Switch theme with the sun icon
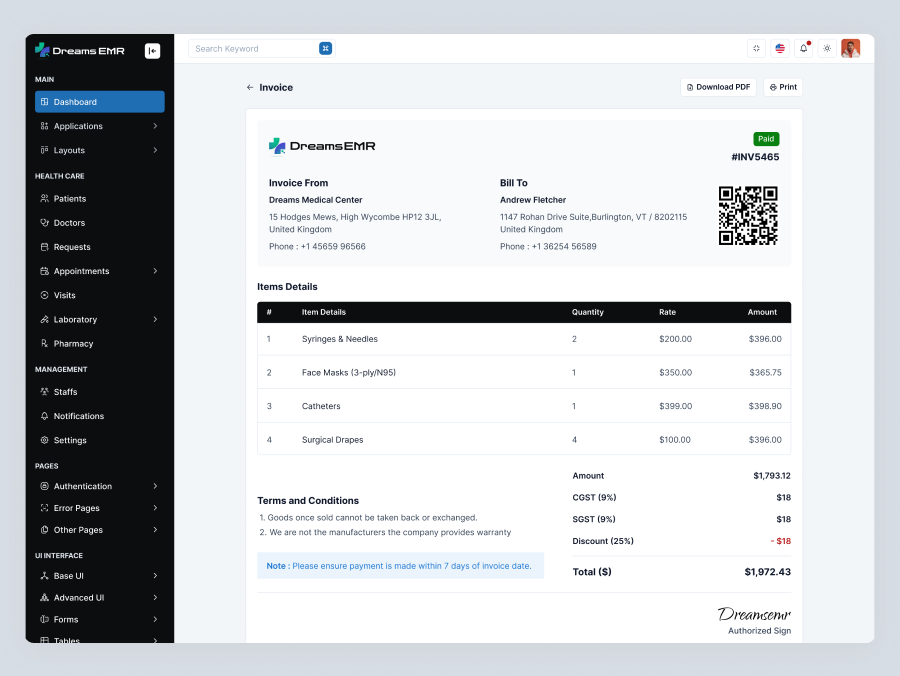The width and height of the screenshot is (900, 676). pyautogui.click(x=827, y=48)
